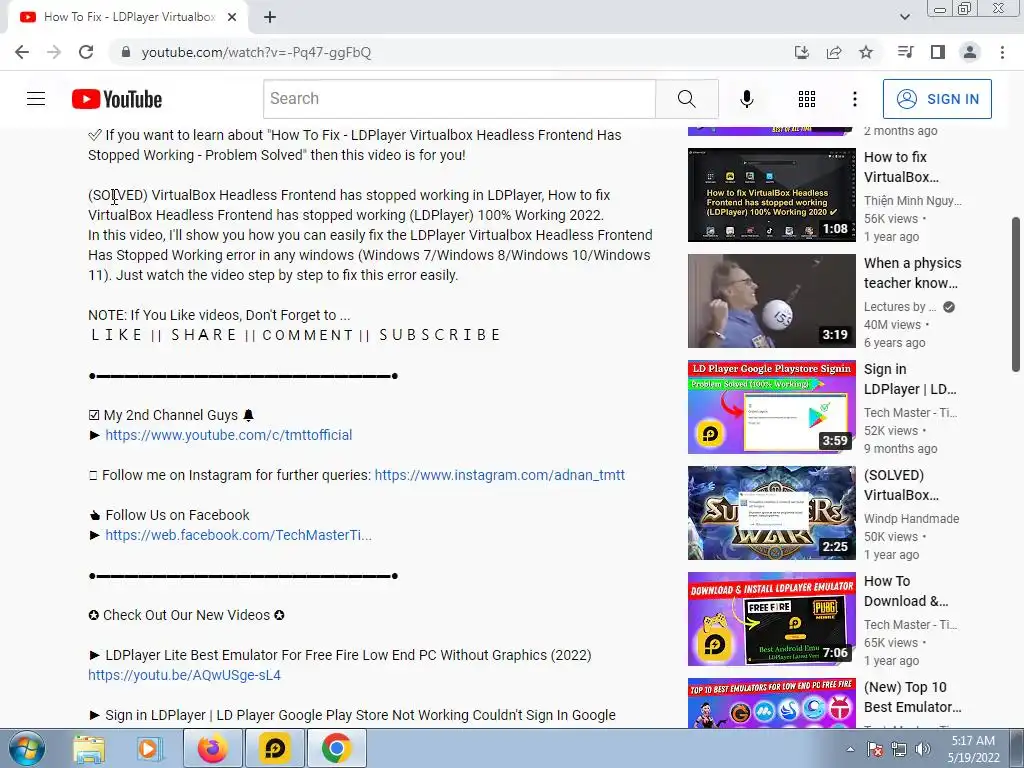Open the TechMasterTi Facebook link
Image resolution: width=1024 pixels, height=768 pixels.
pos(238,535)
